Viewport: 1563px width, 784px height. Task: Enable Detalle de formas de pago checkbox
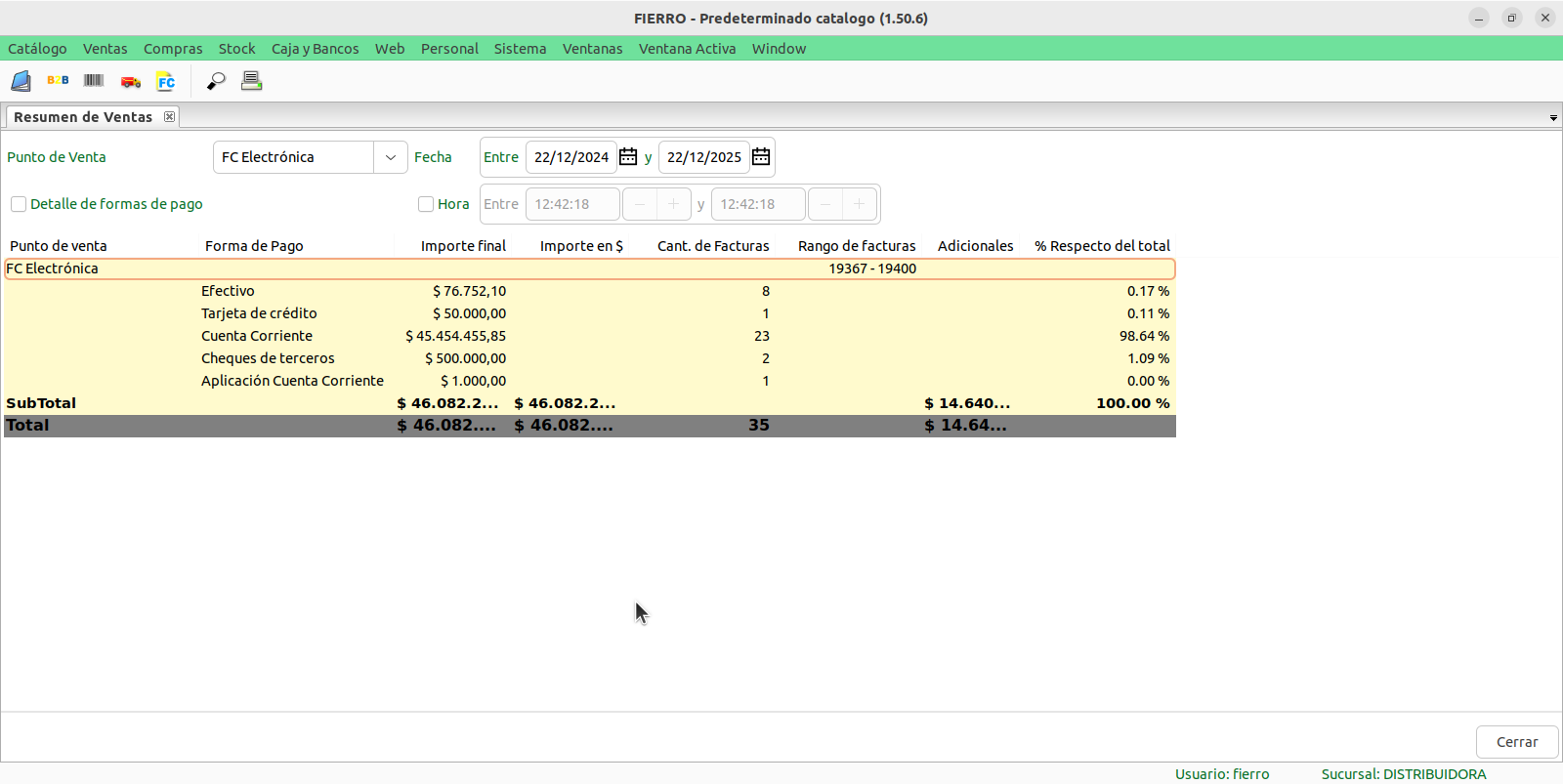[19, 204]
